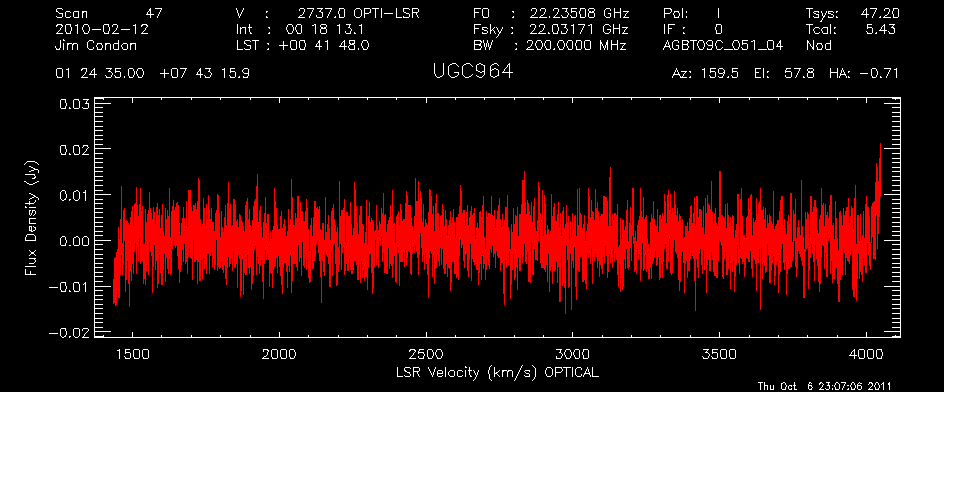Viewport: 962px width, 490px height.
Task: Select the Nod procedure label
Action: click(x=819, y=45)
